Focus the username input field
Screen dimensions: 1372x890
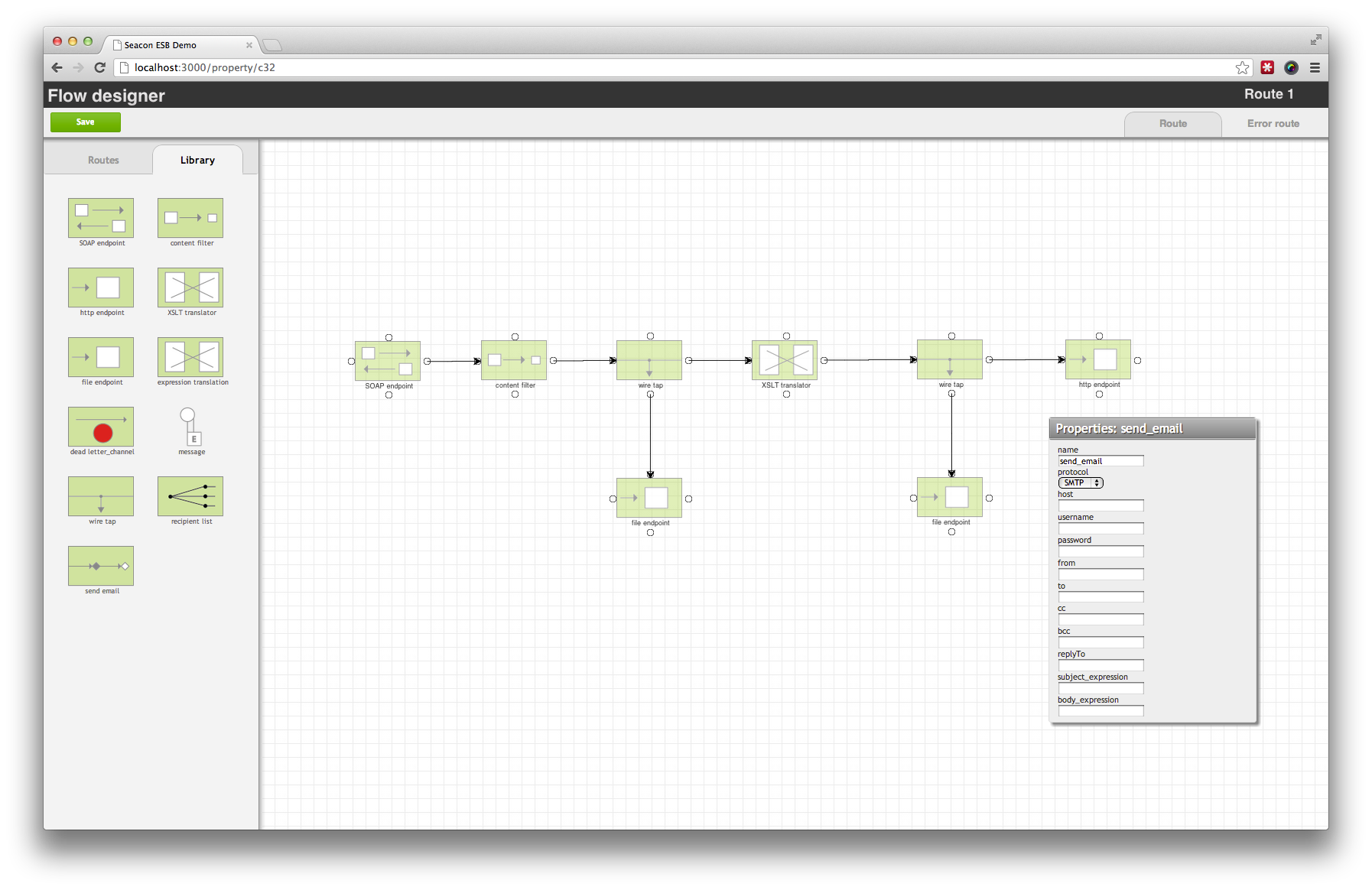click(1101, 528)
